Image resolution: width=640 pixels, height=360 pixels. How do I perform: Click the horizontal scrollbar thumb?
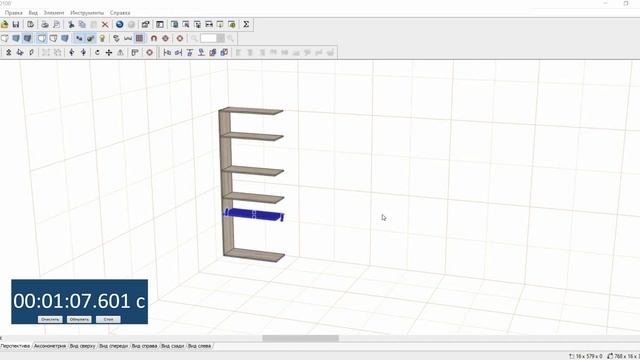click(300, 338)
